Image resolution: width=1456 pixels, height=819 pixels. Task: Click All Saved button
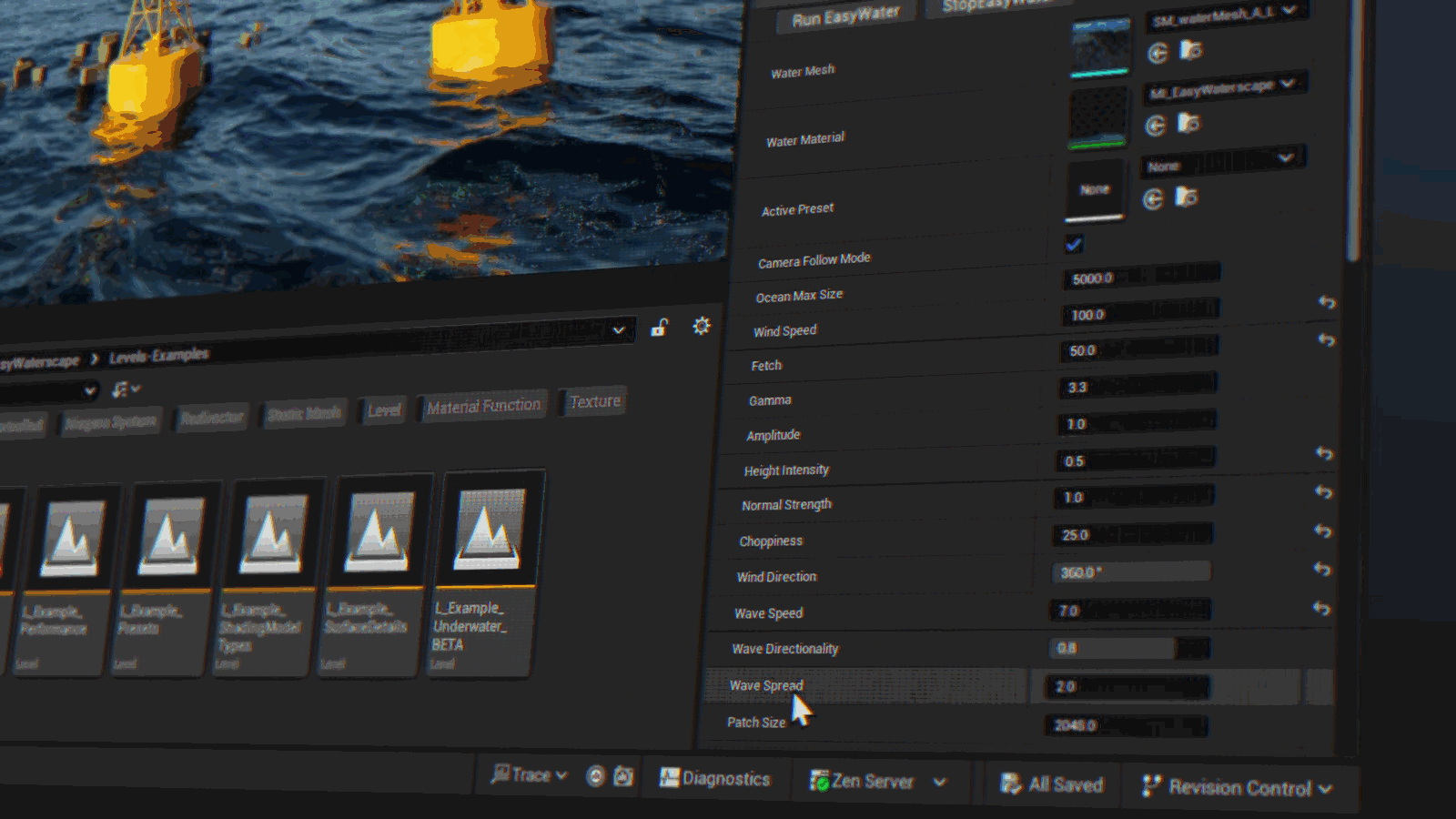1052,784
